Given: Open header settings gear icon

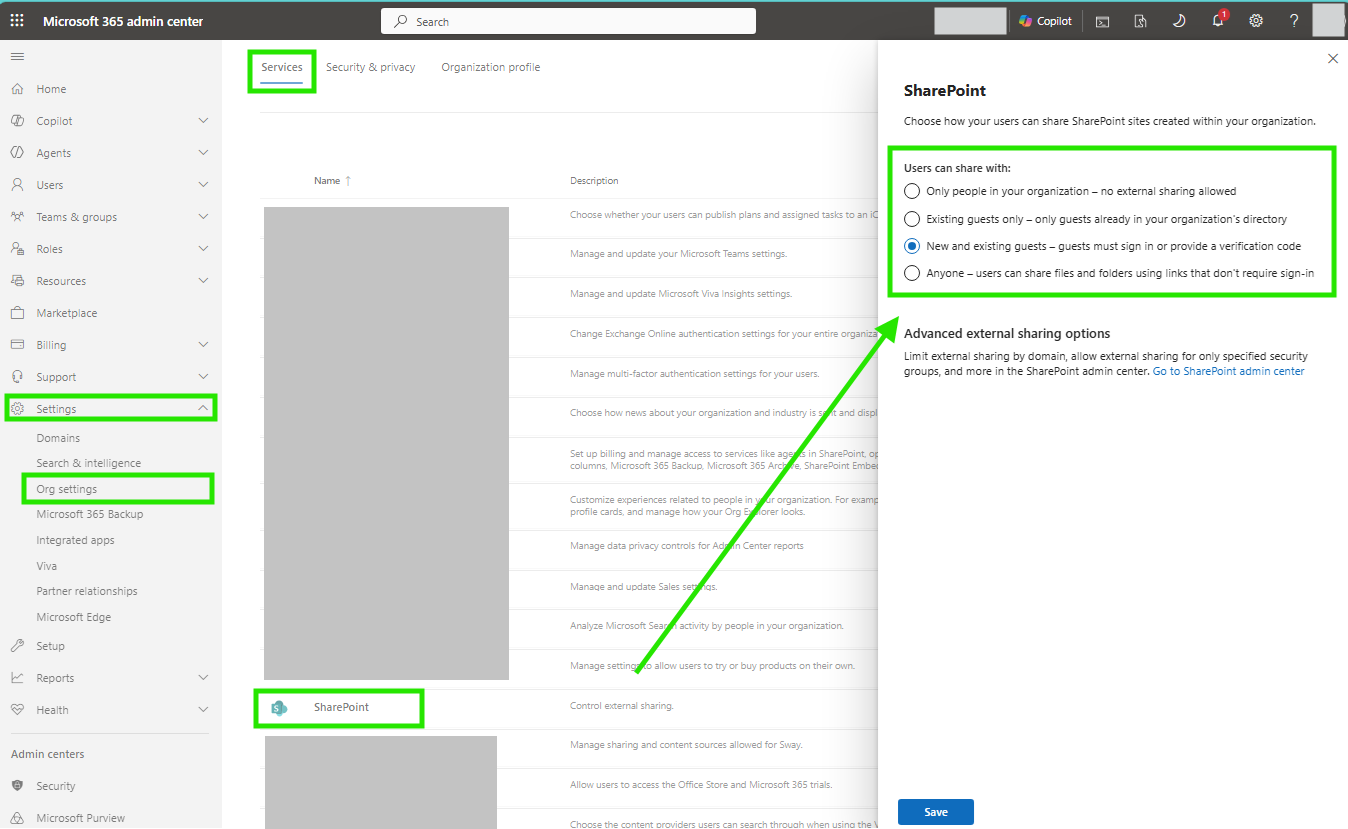Looking at the screenshot, I should (x=1256, y=21).
